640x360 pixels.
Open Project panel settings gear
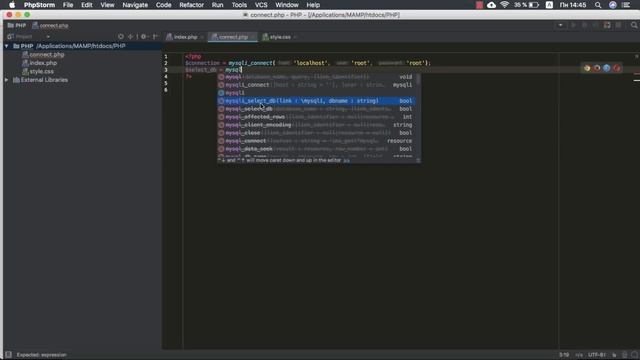click(x=143, y=37)
